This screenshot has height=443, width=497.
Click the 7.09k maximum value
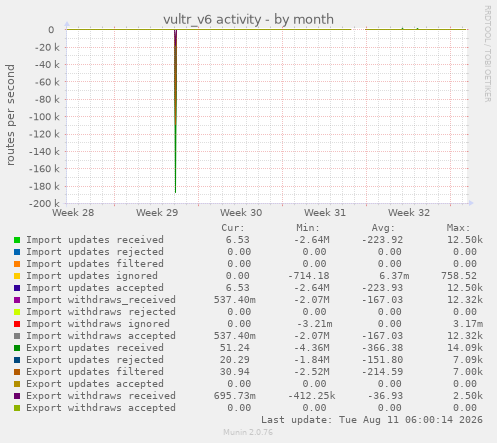[x=468, y=360]
